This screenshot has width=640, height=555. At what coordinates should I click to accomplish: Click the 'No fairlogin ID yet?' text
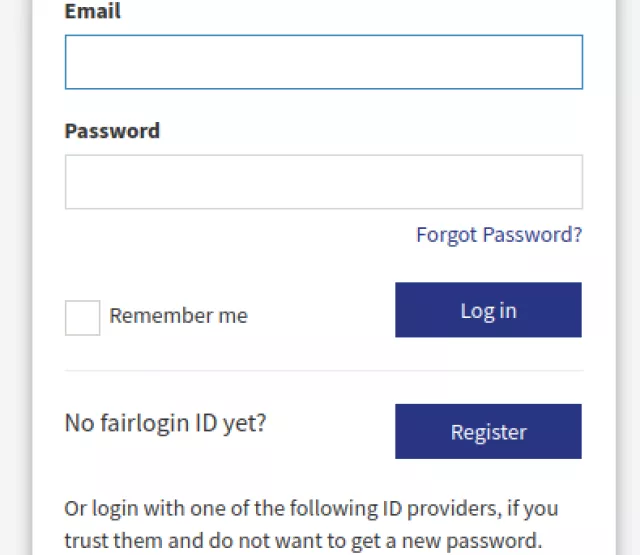click(x=165, y=423)
